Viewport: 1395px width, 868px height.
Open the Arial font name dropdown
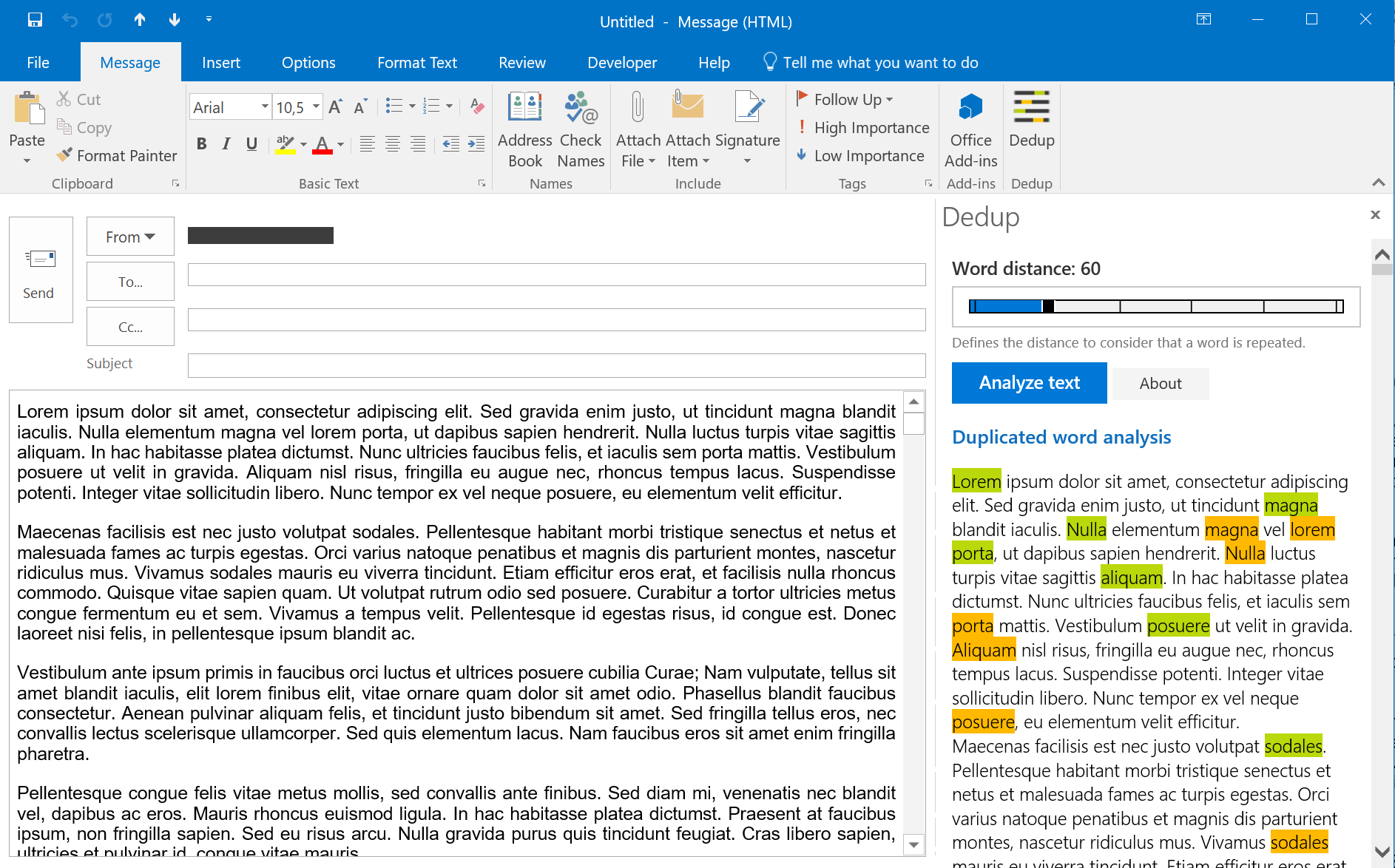[265, 107]
